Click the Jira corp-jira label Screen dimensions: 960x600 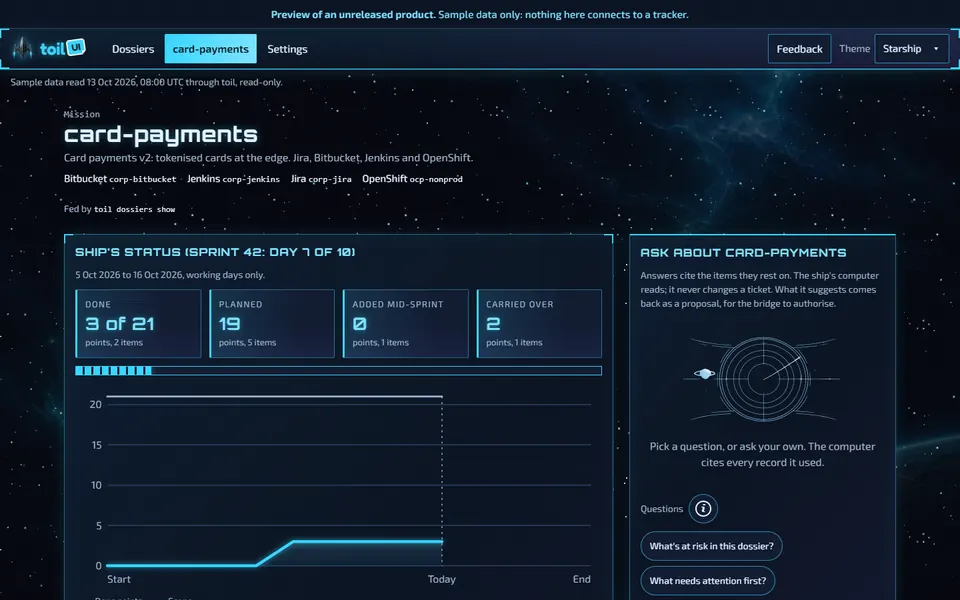(321, 179)
